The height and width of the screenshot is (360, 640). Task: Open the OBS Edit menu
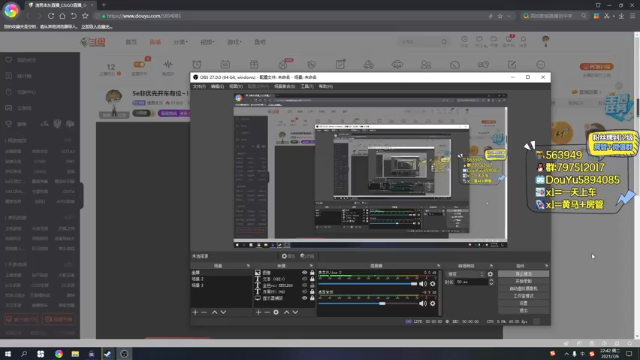217,87
